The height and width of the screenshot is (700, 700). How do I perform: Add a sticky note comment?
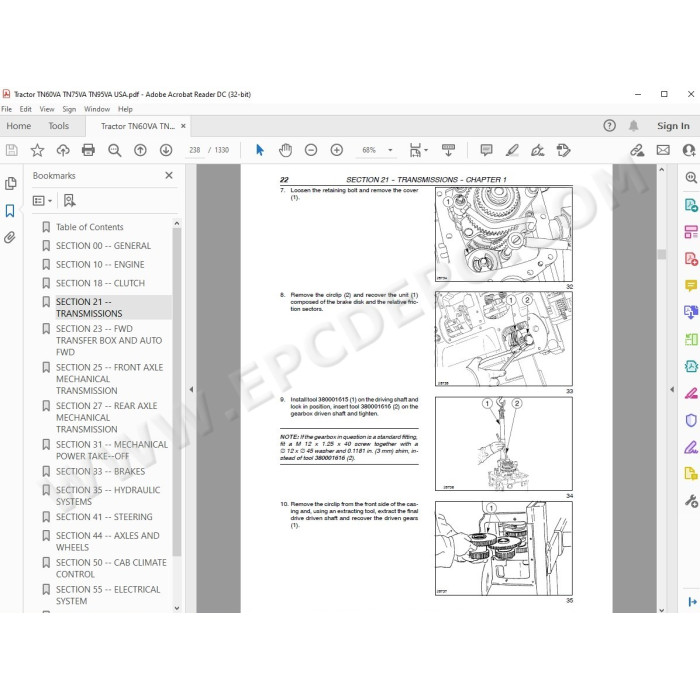[486, 150]
